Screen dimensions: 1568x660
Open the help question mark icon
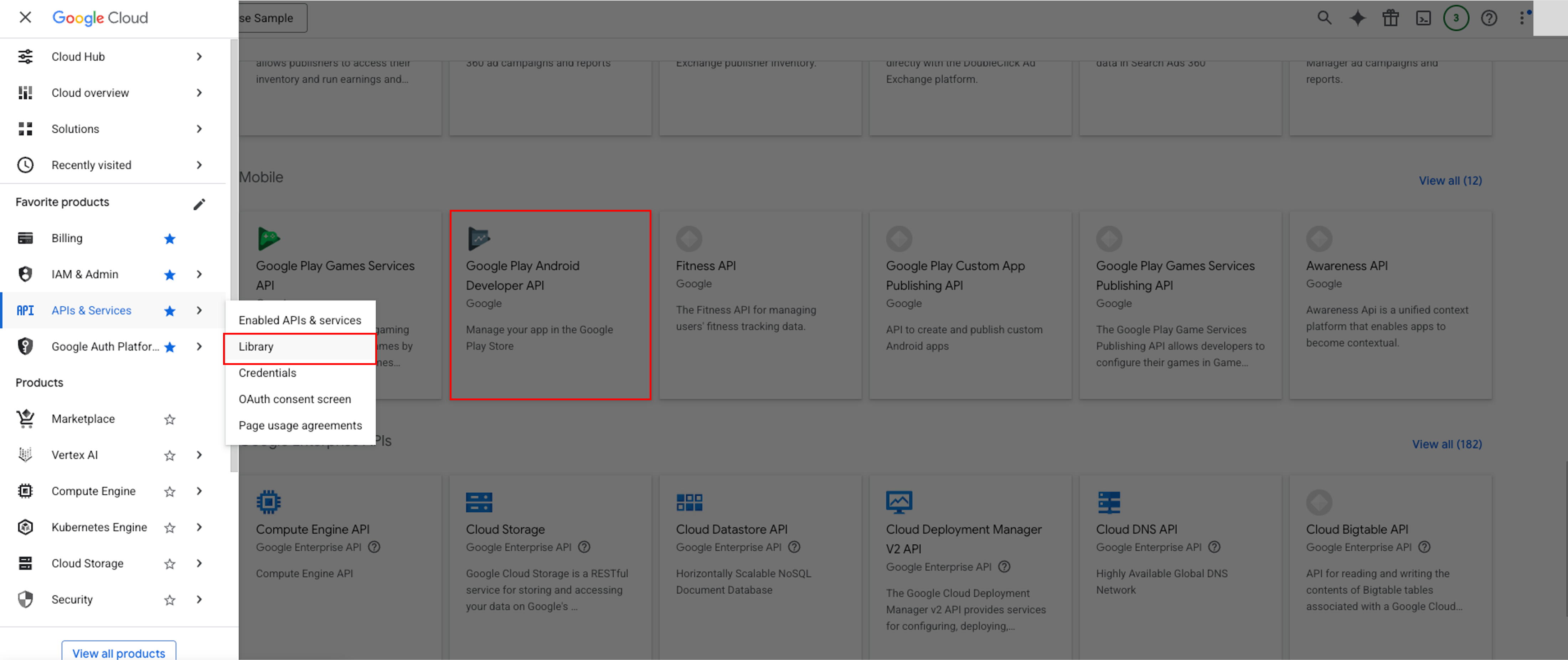pos(1489,18)
